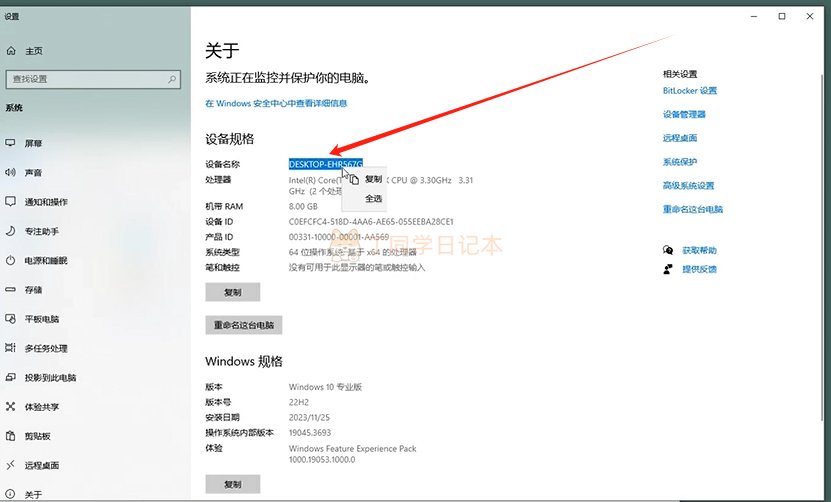Open 多任务处理 multitasking icon
831x502 pixels.
point(10,348)
